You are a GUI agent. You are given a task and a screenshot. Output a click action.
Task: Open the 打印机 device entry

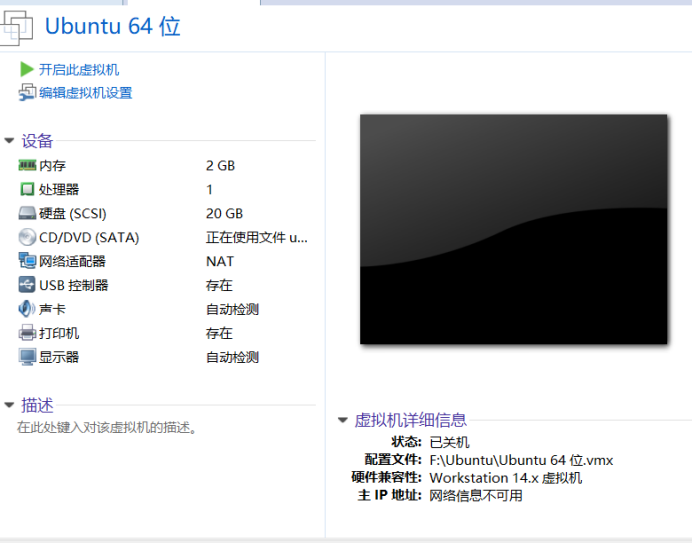(59, 333)
